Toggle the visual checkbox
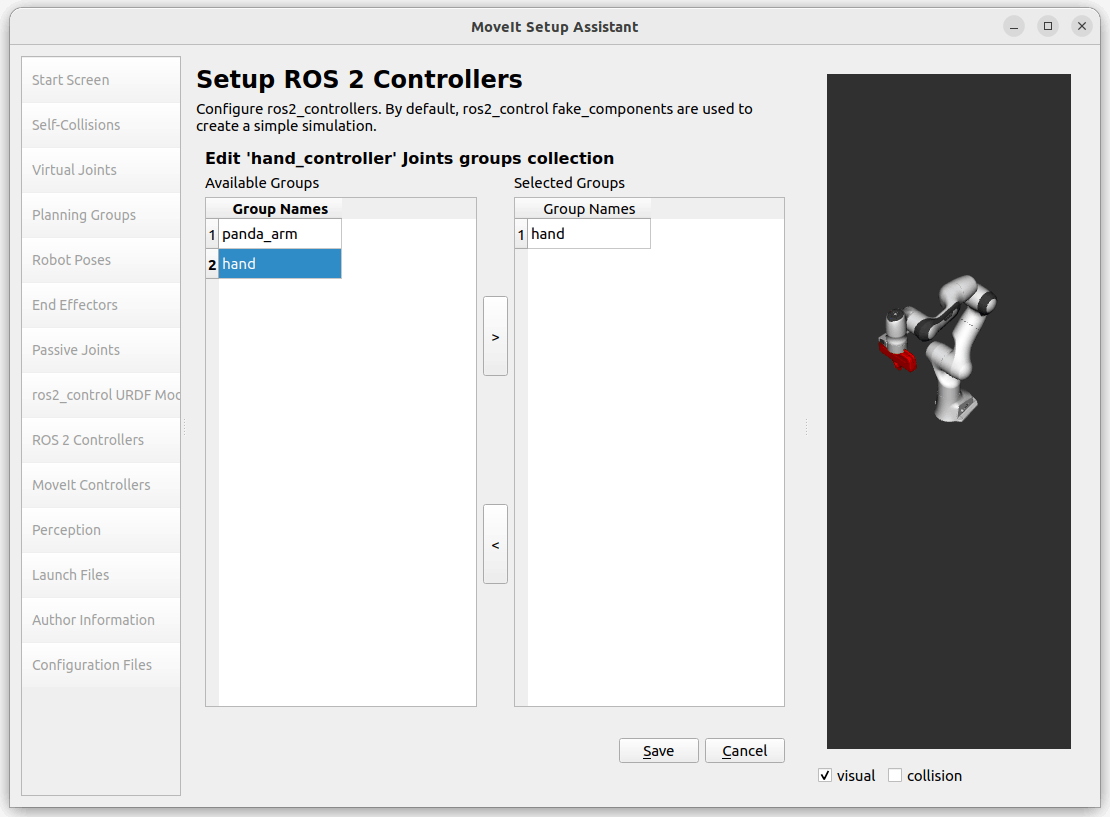 (x=825, y=775)
